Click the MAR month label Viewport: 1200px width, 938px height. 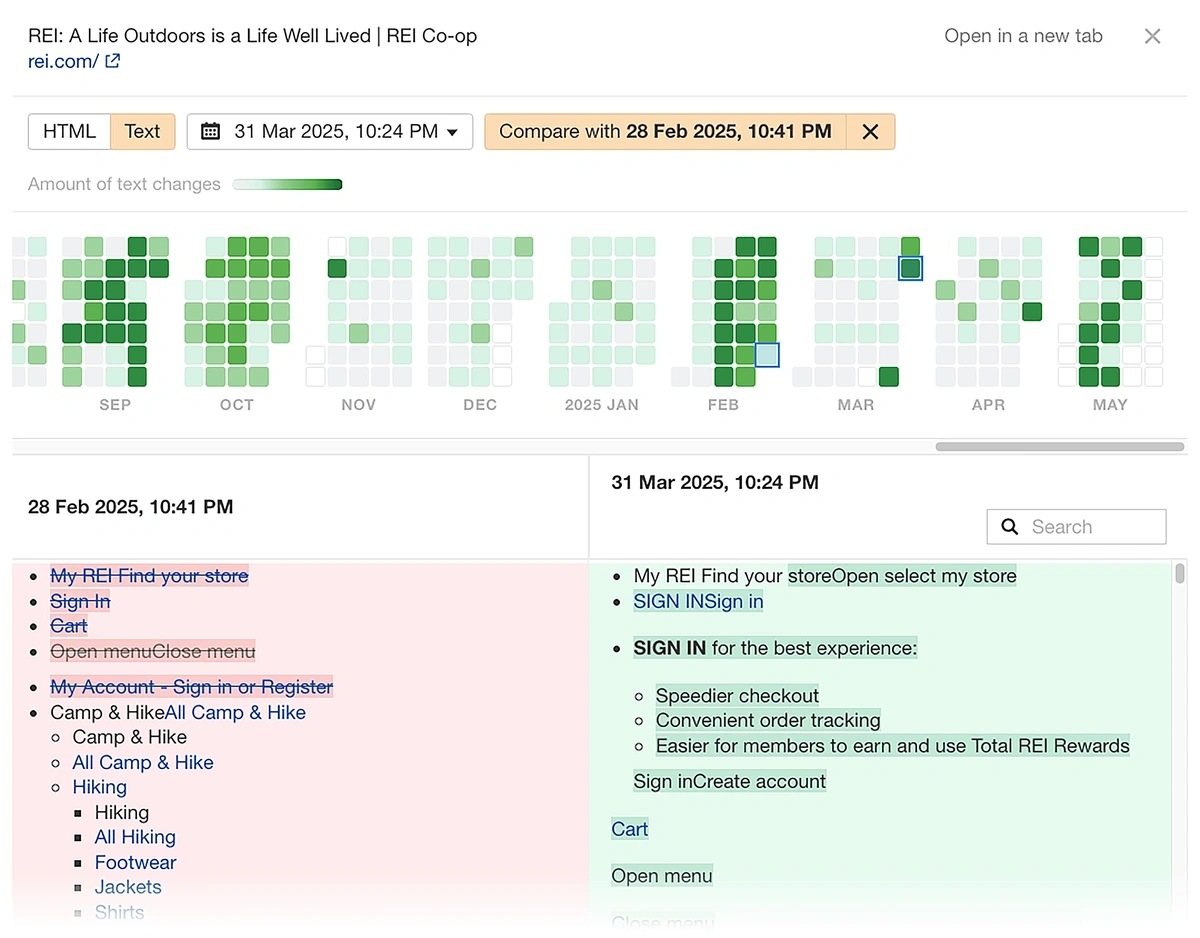(x=856, y=405)
